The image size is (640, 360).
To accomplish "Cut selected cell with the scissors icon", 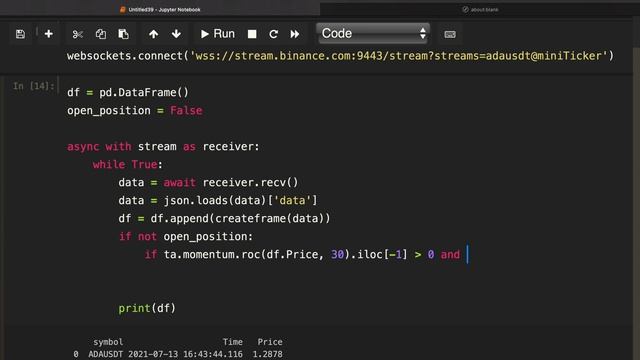I will [78, 34].
